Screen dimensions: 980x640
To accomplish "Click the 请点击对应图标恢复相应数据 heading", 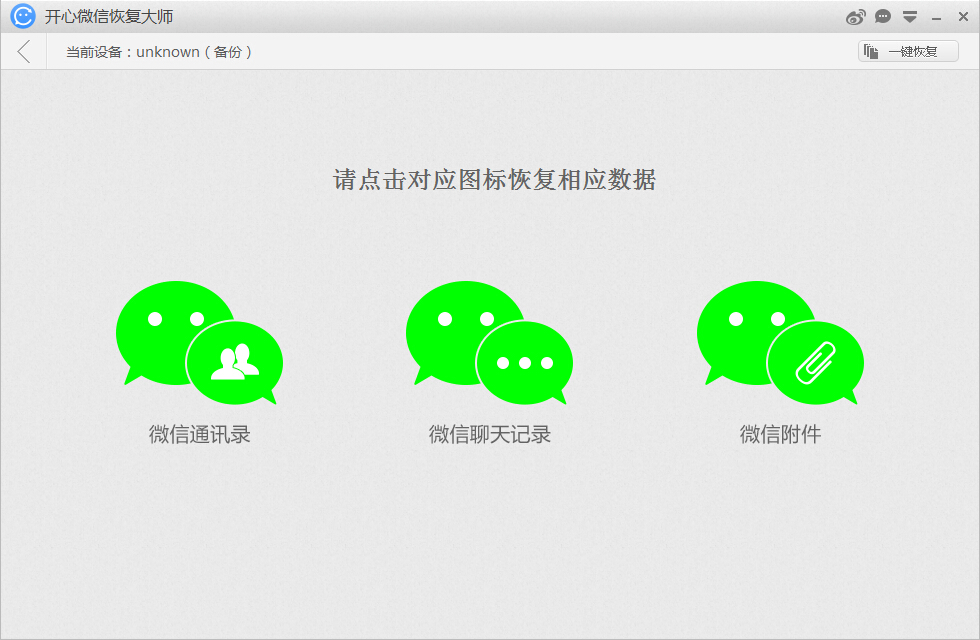I will point(494,180).
